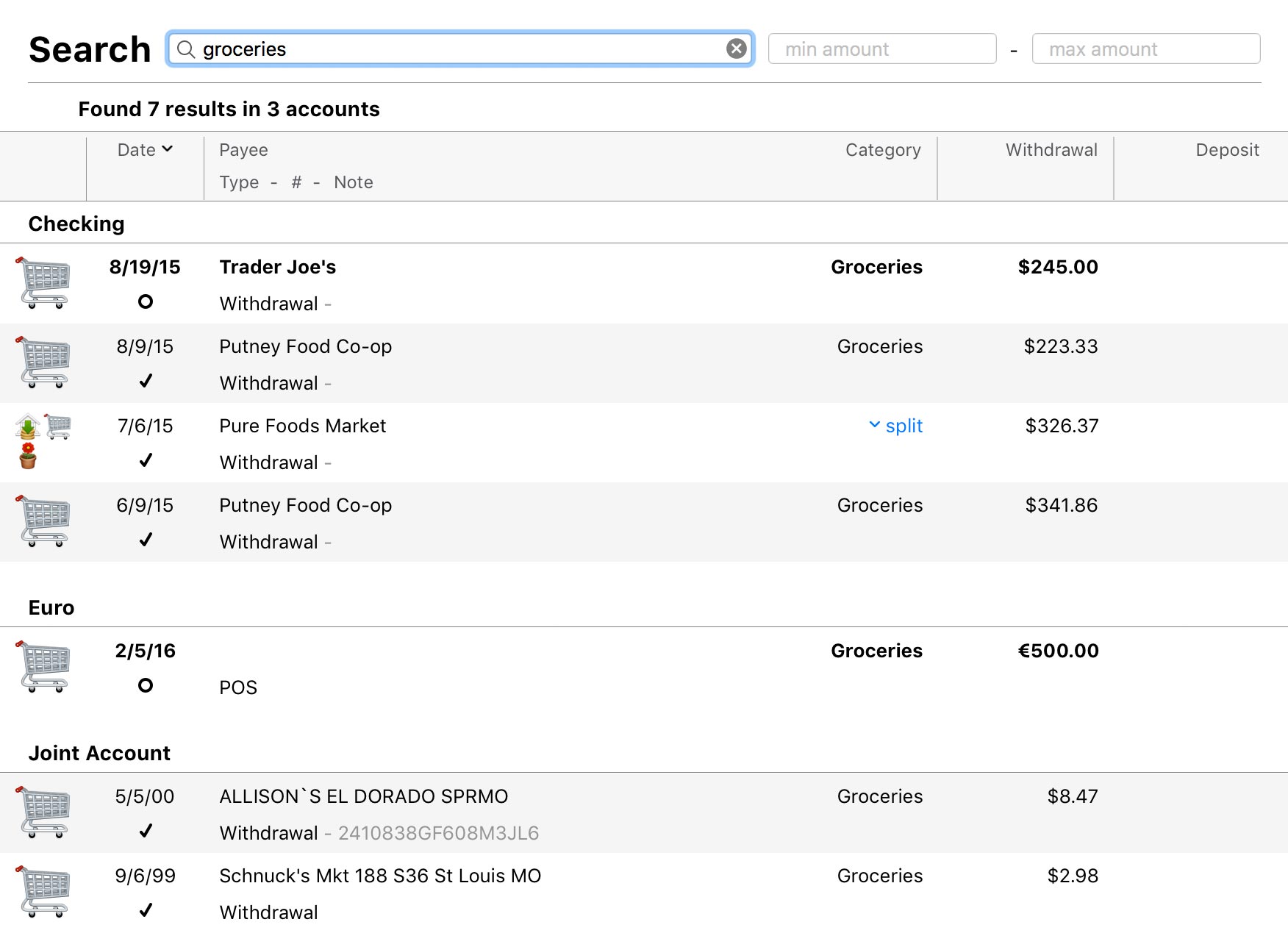This screenshot has width=1288, height=947.
Task: Click the cart icon for the Euro POS transaction
Action: 43,666
